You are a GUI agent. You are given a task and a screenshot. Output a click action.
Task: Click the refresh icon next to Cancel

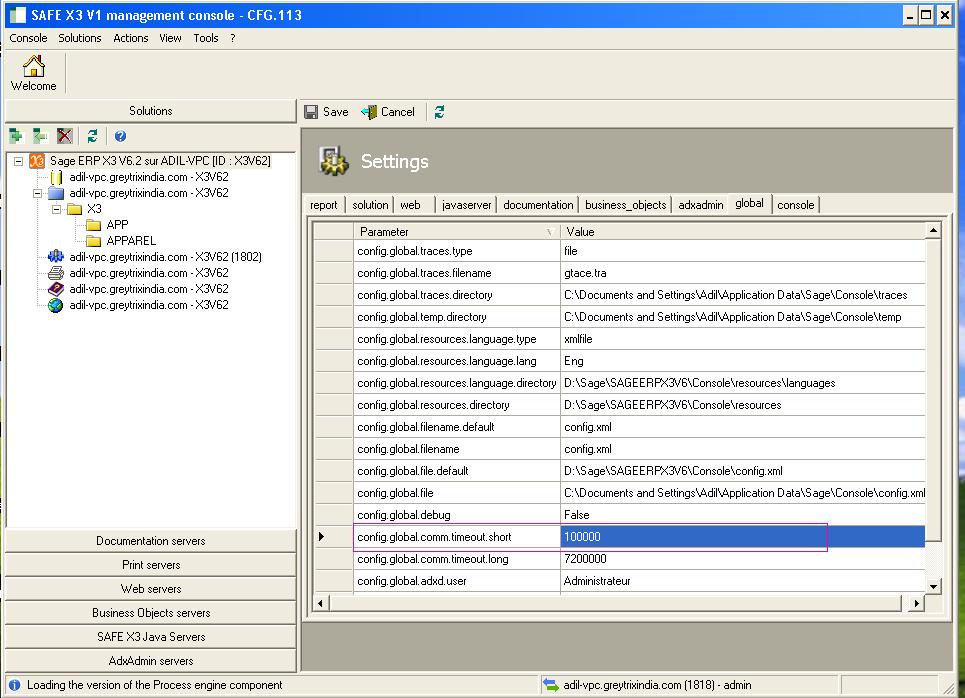439,112
